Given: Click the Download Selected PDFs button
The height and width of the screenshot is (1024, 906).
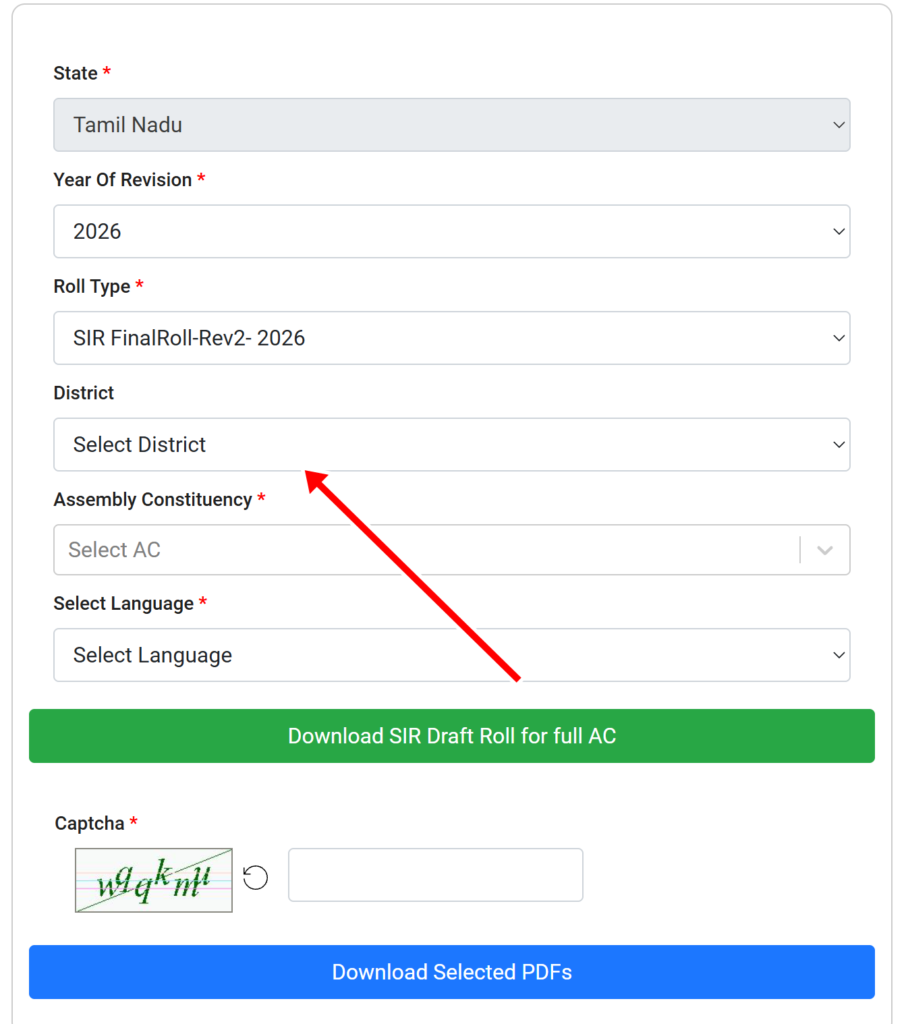Looking at the screenshot, I should pos(451,972).
